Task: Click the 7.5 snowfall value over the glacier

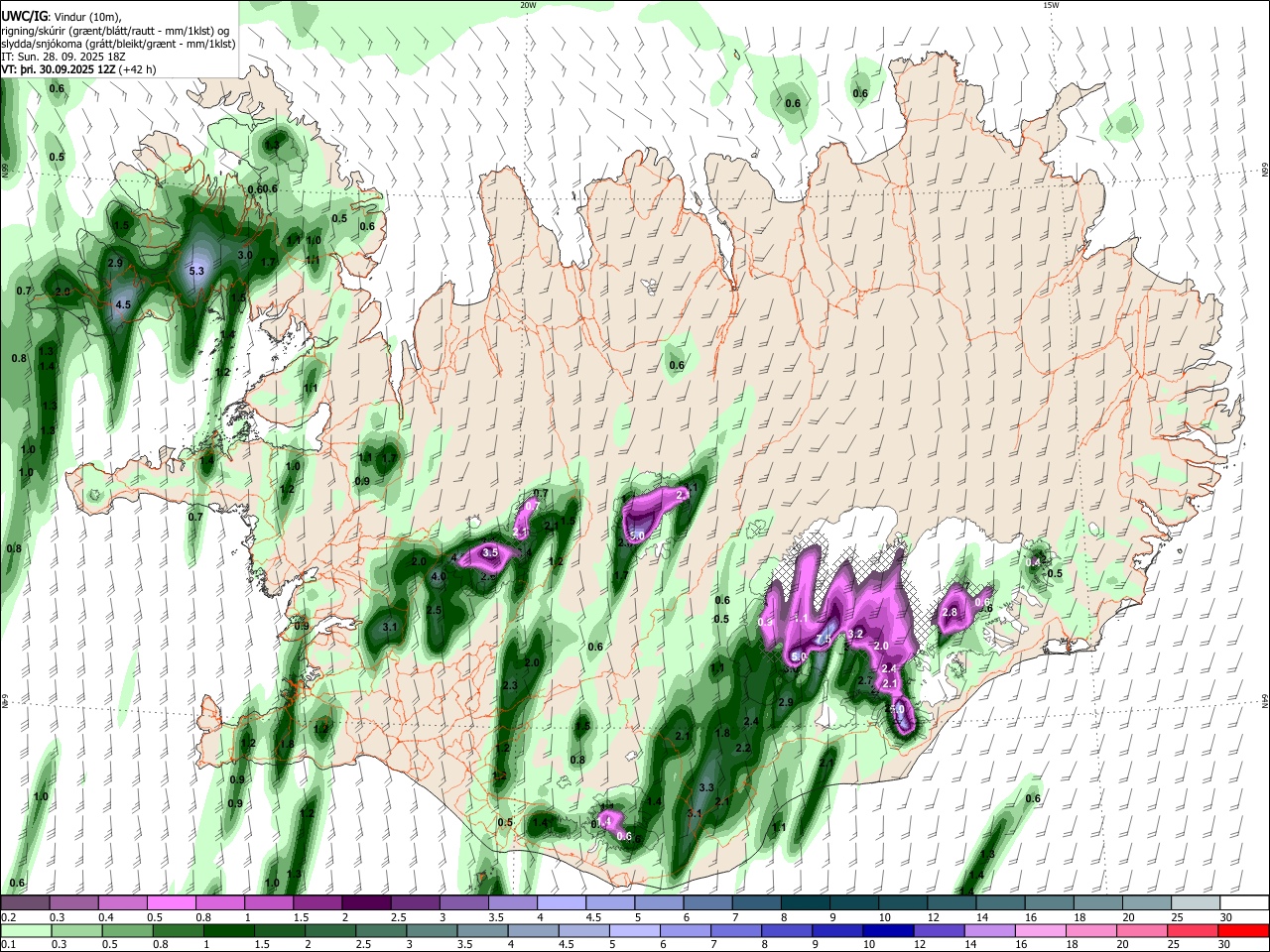Action: (823, 640)
